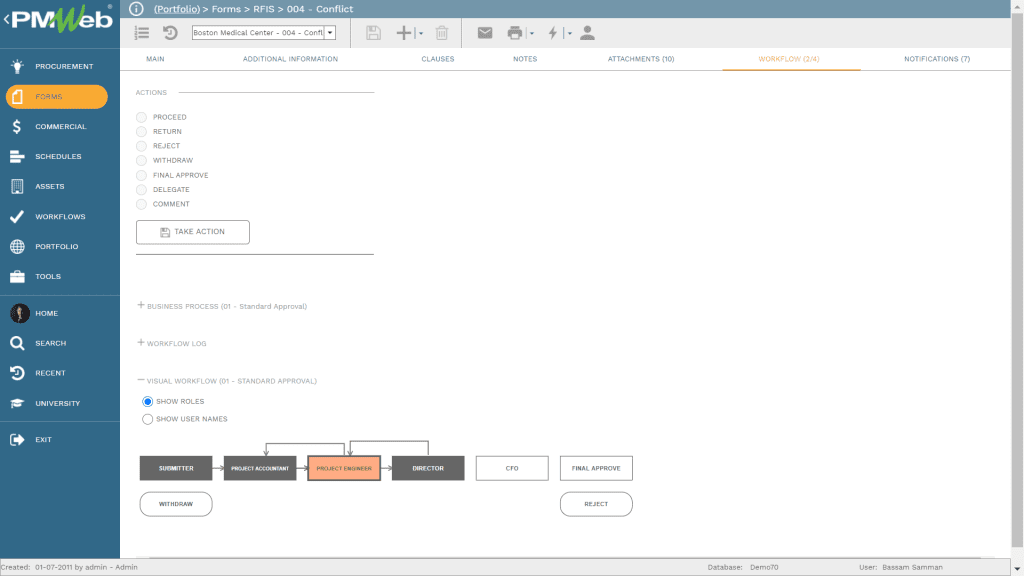Screen dimensions: 1024x576
Task: Select the Delegate action radio button
Action: pyautogui.click(x=141, y=189)
